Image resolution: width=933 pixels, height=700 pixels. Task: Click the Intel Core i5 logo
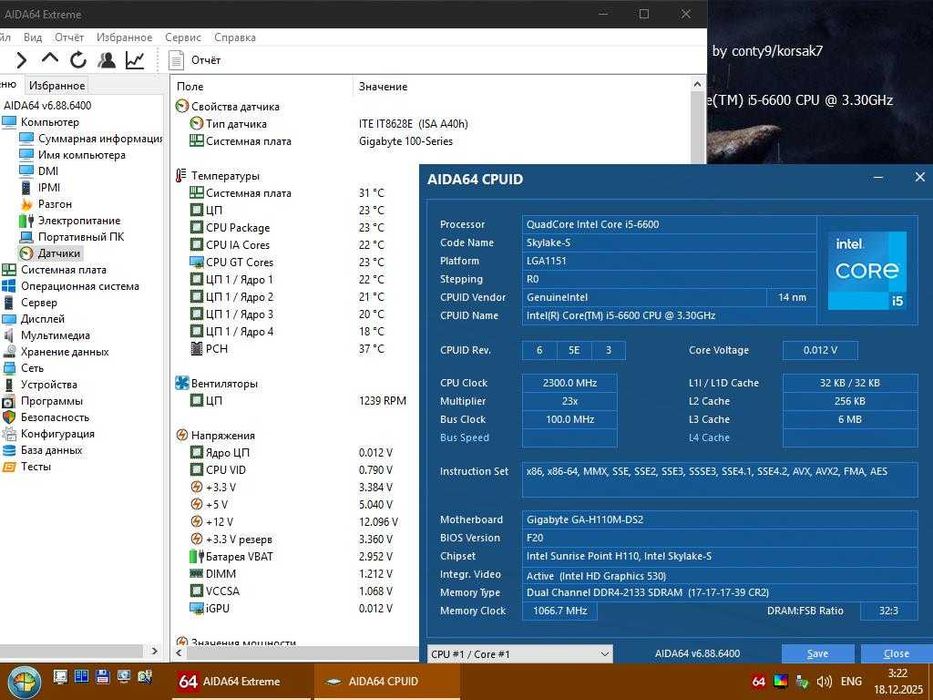click(x=867, y=270)
